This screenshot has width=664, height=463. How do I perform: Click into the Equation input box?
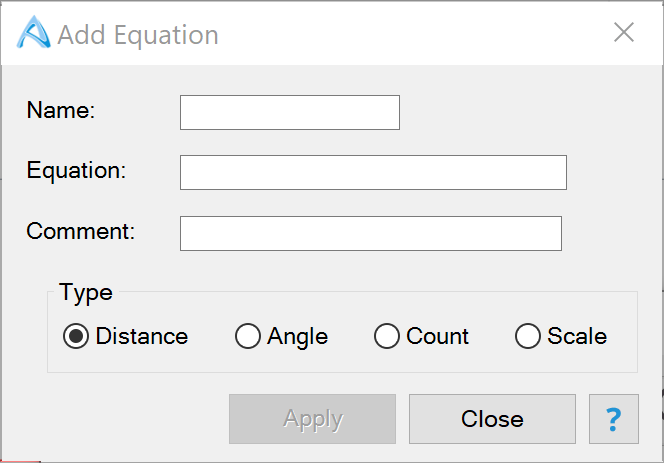373,172
